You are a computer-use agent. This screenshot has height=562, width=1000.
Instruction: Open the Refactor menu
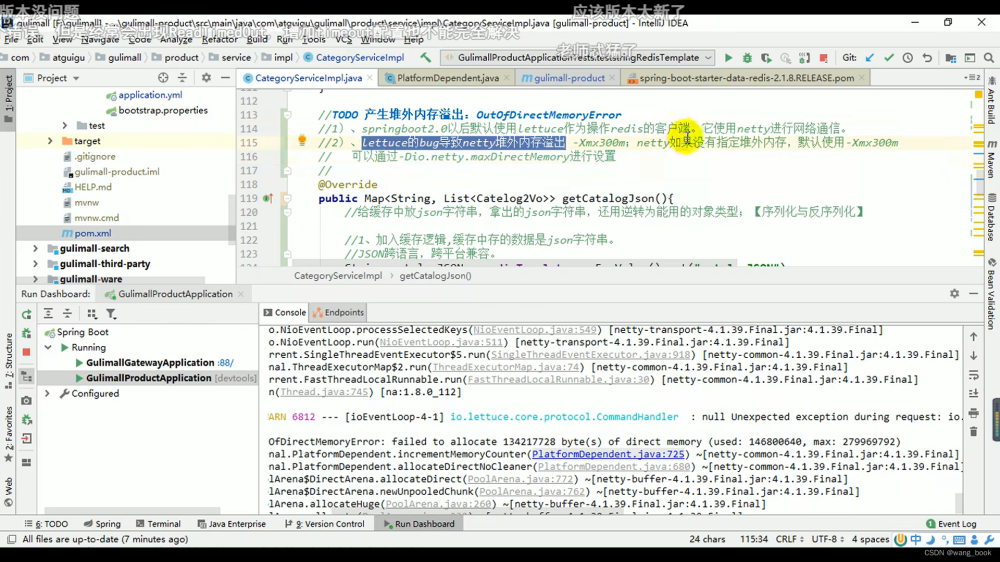coord(219,40)
